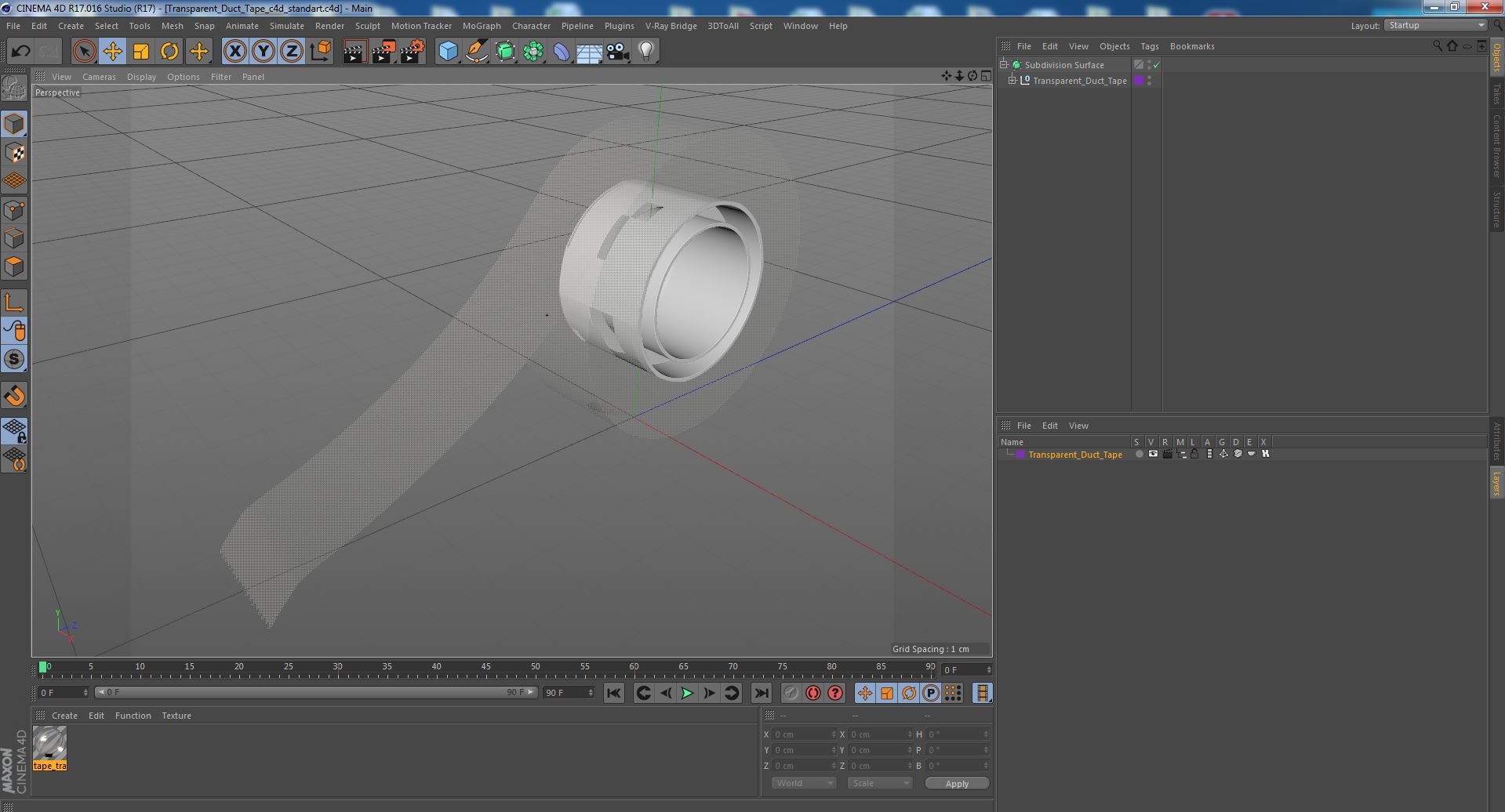Toggle X-axis lock

(234, 52)
